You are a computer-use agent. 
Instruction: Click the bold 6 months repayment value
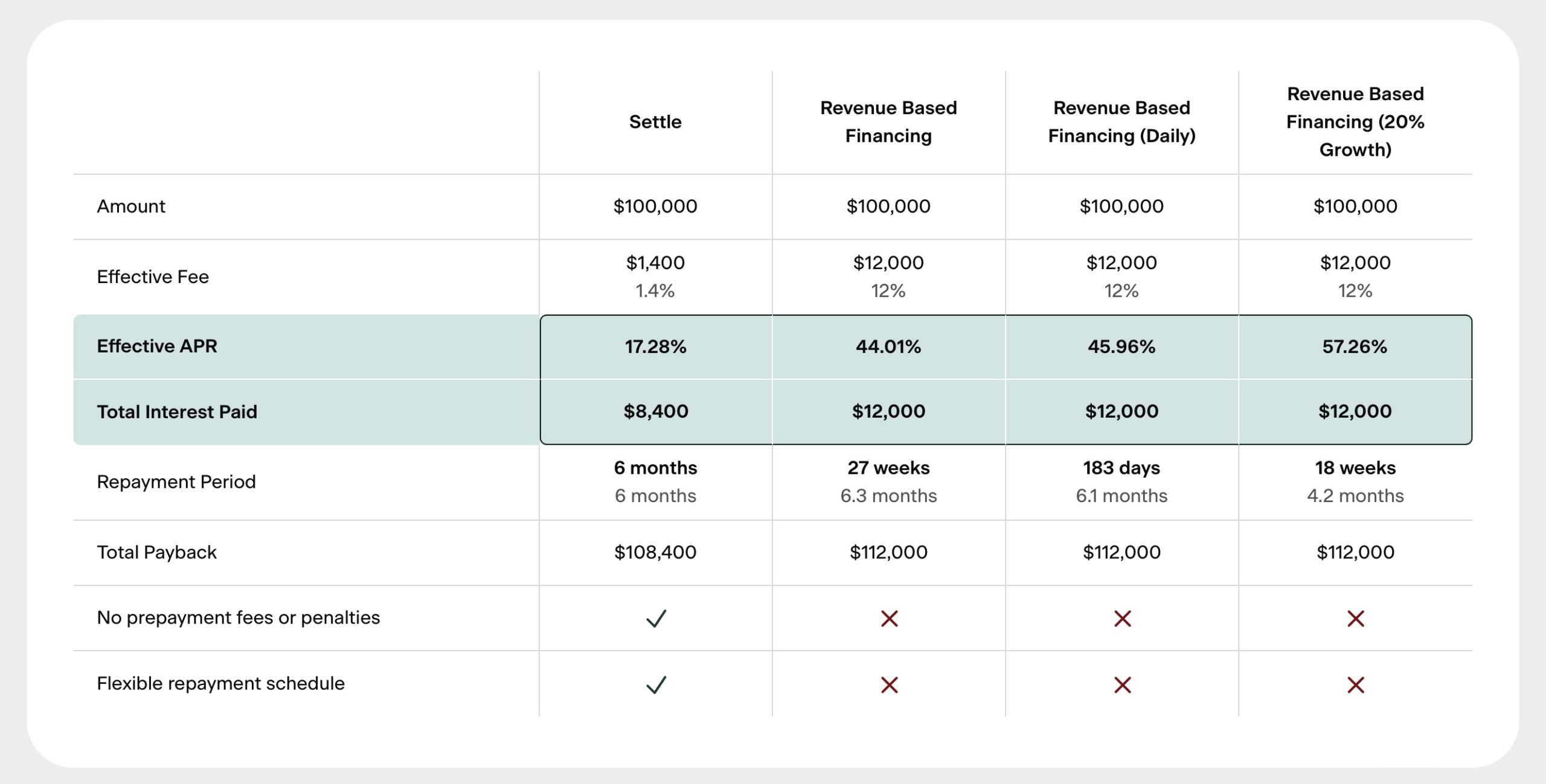(x=655, y=468)
